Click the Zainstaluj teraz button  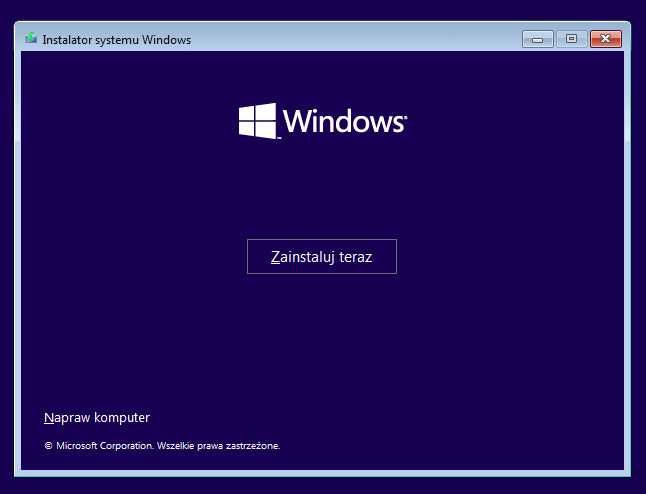tap(322, 256)
